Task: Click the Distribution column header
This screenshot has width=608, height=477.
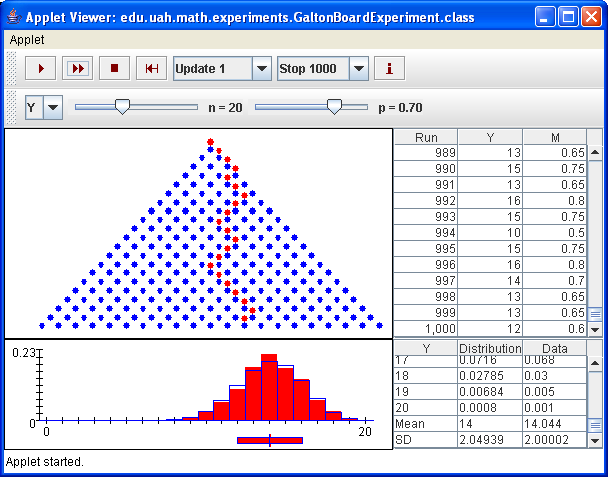Action: coord(490,348)
